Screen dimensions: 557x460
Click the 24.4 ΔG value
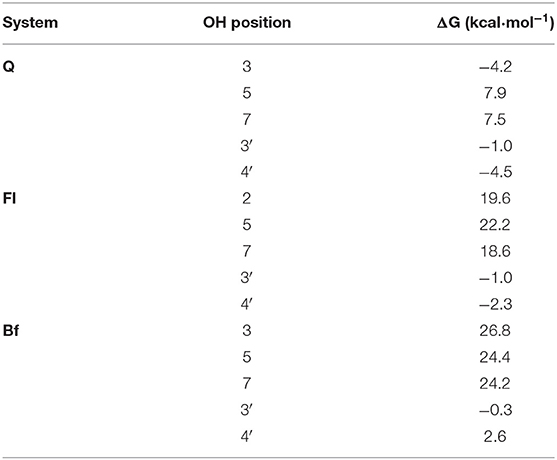click(495, 357)
